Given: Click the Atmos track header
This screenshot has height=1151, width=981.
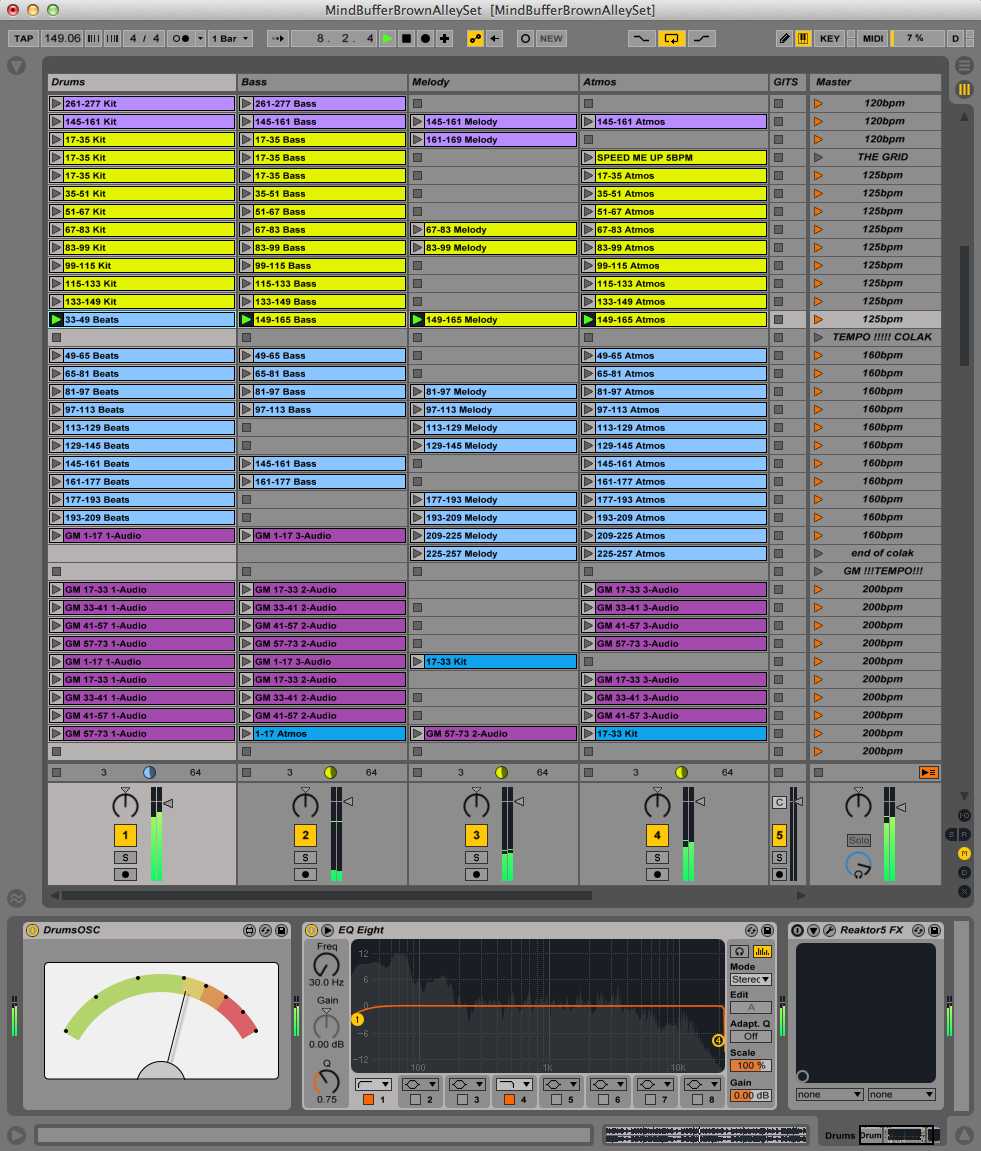Looking at the screenshot, I should point(673,82).
